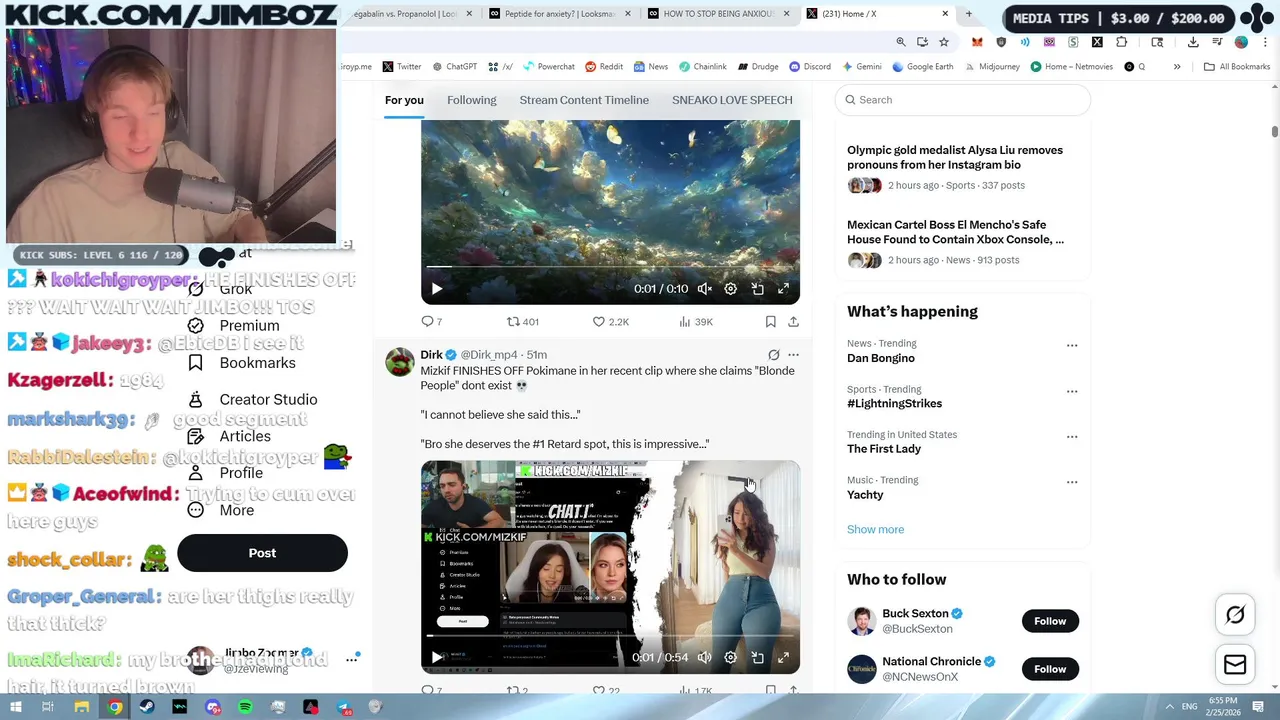
Task: Open Dirk's profile avatar
Action: (x=400, y=362)
